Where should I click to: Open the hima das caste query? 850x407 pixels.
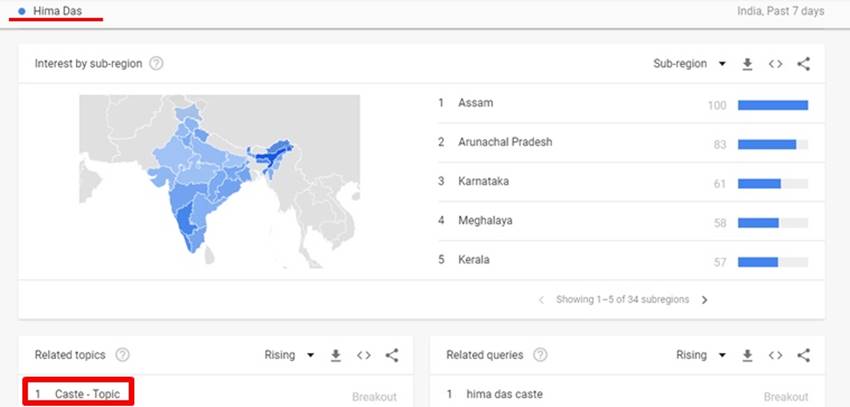pyautogui.click(x=507, y=395)
